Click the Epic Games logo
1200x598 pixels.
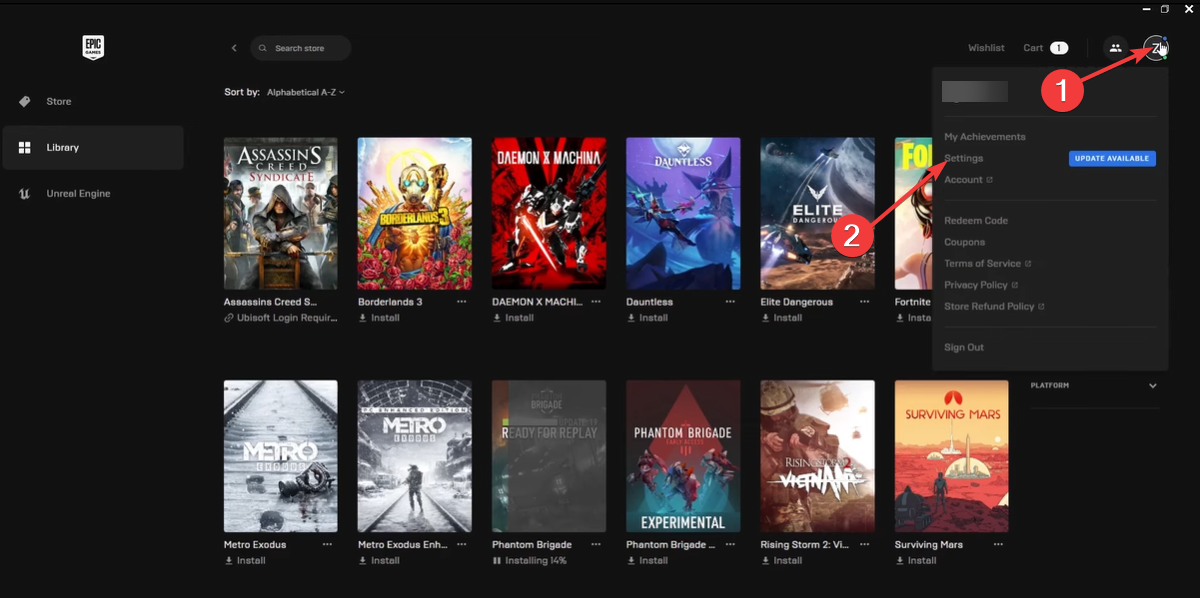pyautogui.click(x=93, y=46)
